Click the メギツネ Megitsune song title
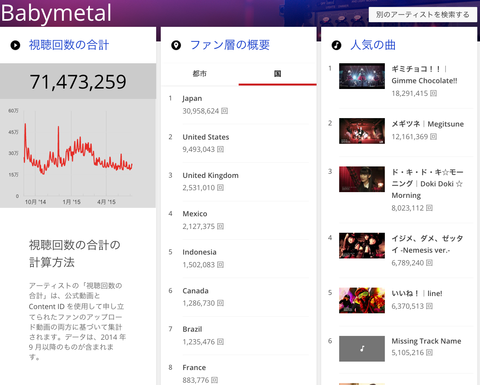The image size is (480, 385). coord(428,124)
